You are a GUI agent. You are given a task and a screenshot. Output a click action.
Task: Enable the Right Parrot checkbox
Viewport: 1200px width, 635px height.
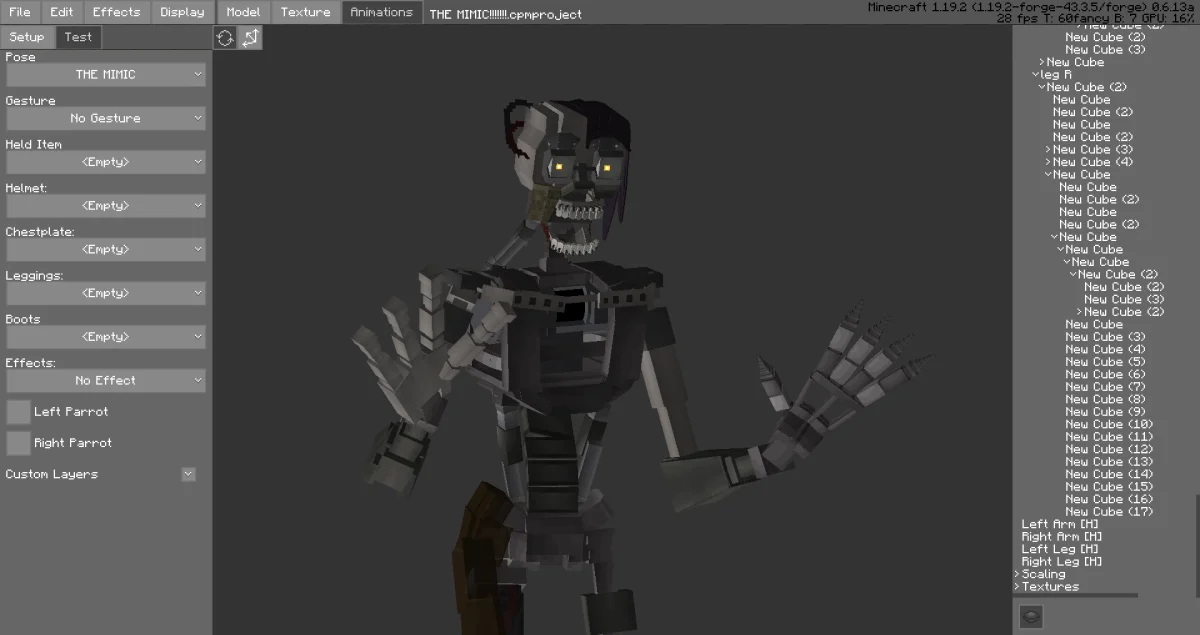[18, 443]
